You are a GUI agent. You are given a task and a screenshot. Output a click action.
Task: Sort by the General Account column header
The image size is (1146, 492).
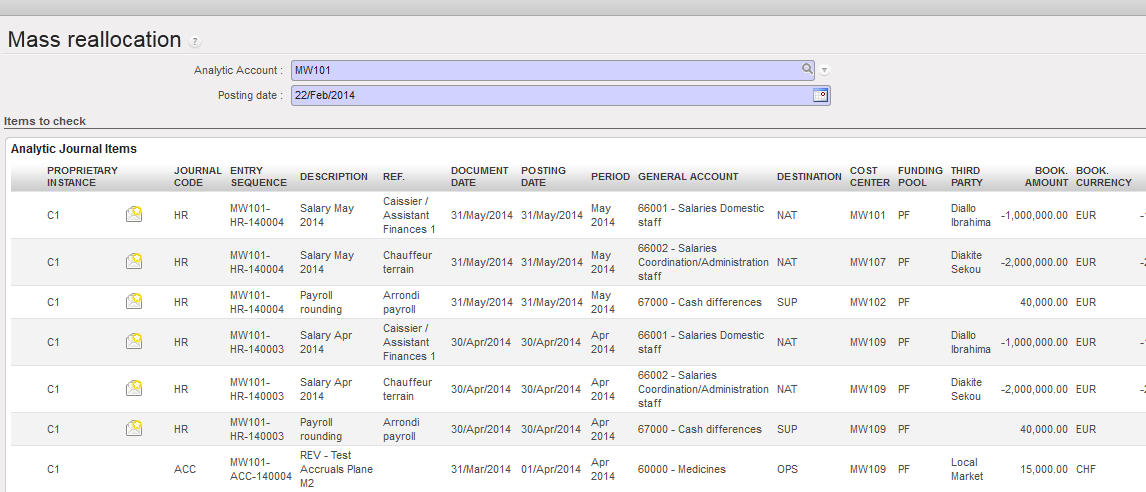pos(688,177)
